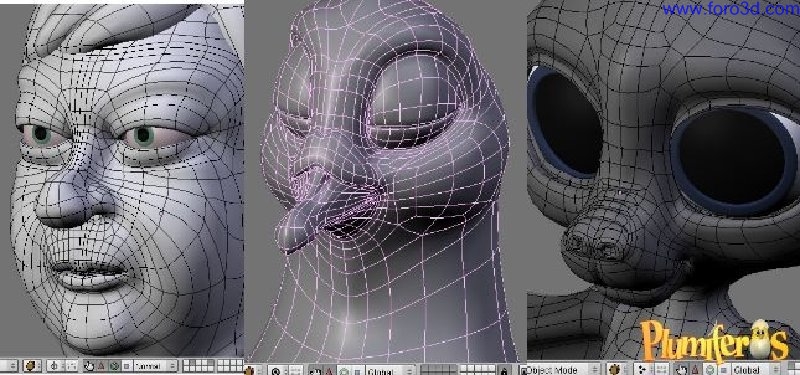This screenshot has height=375, width=800.
Task: Select a layer in left viewport's second layer grid
Action: (x=230, y=365)
